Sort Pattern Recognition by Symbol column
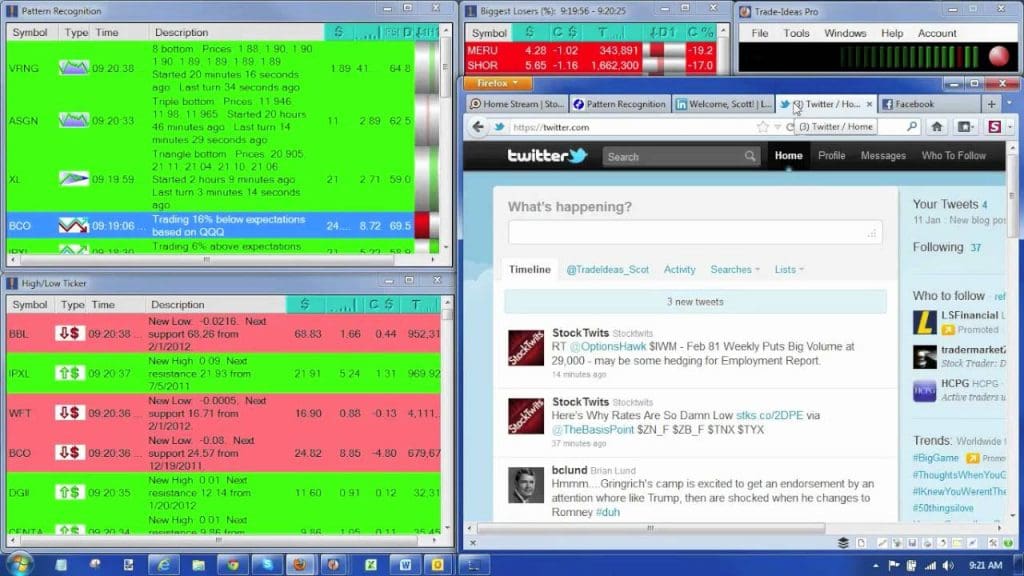1024x576 pixels. (30, 32)
